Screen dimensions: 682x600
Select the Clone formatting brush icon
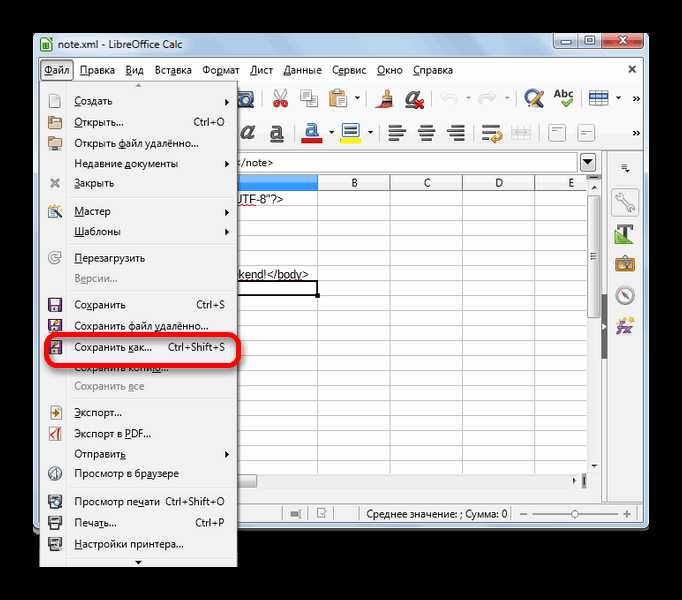[x=384, y=98]
